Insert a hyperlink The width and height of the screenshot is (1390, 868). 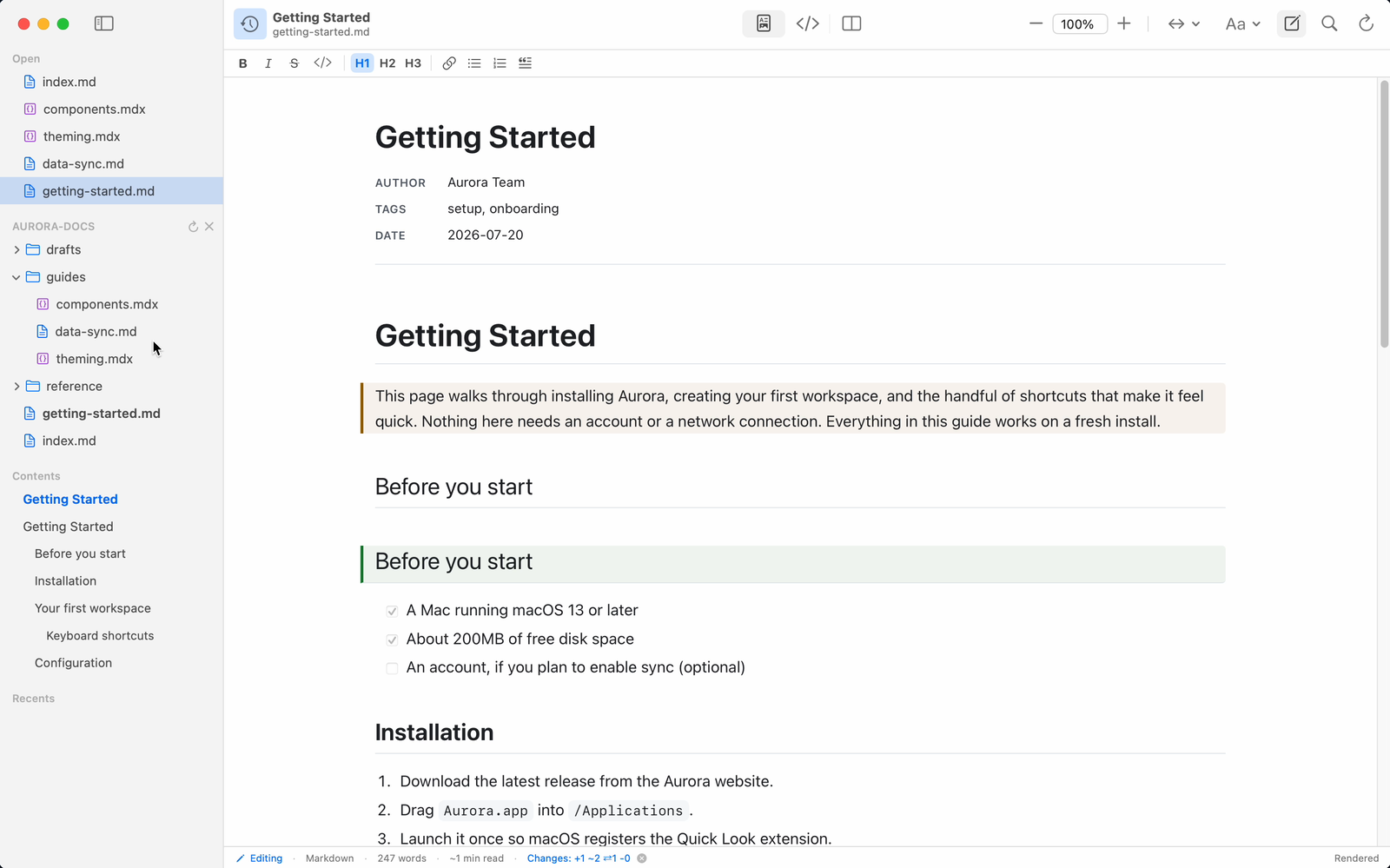(x=449, y=63)
